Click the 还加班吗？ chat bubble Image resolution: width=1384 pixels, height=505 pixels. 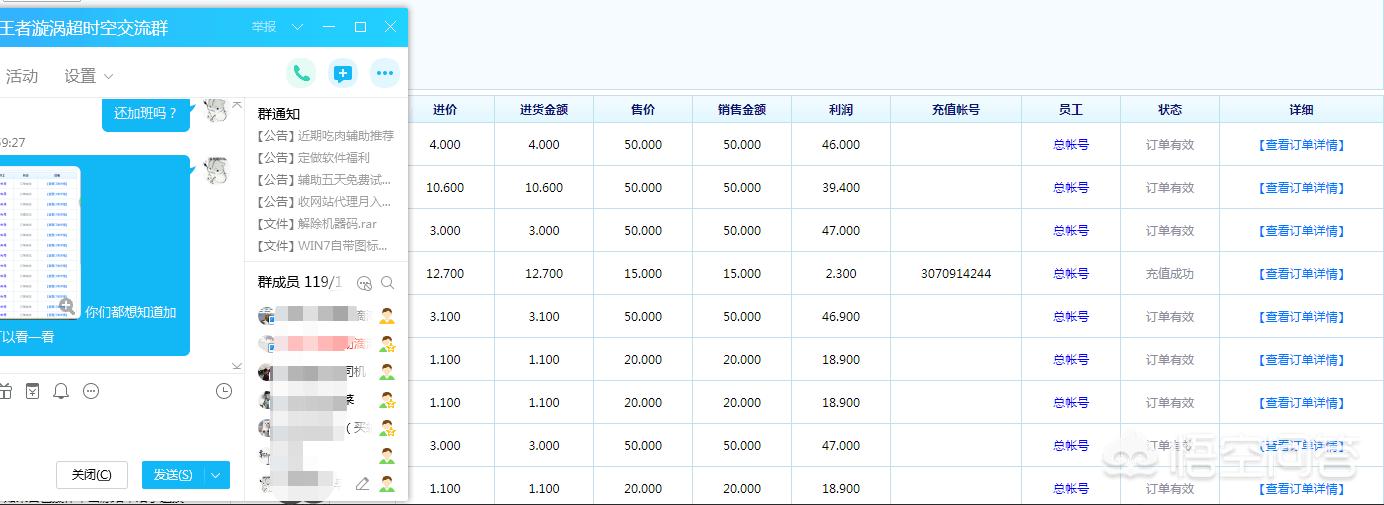point(146,113)
